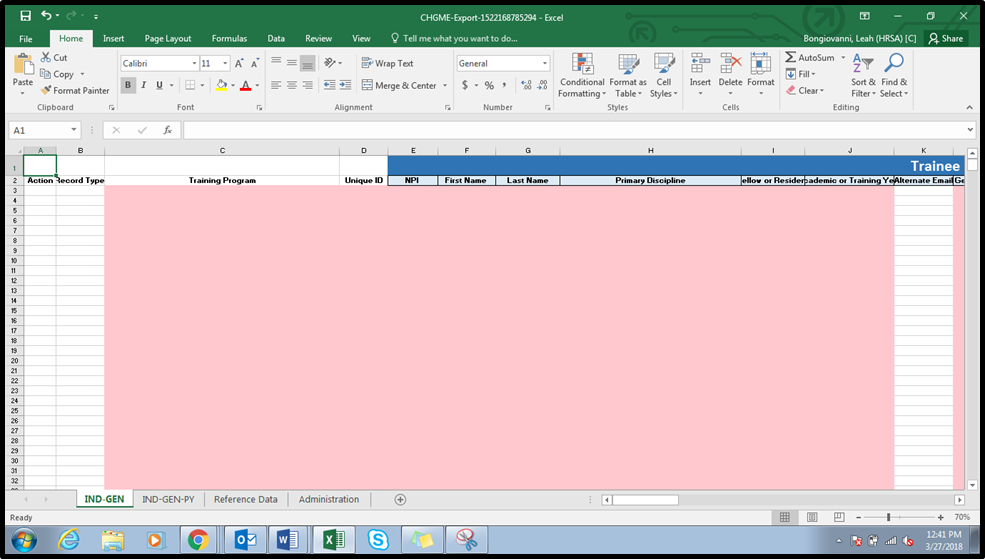Open the Page Layout ribbon tab
This screenshot has height=559, width=985.
(x=167, y=38)
